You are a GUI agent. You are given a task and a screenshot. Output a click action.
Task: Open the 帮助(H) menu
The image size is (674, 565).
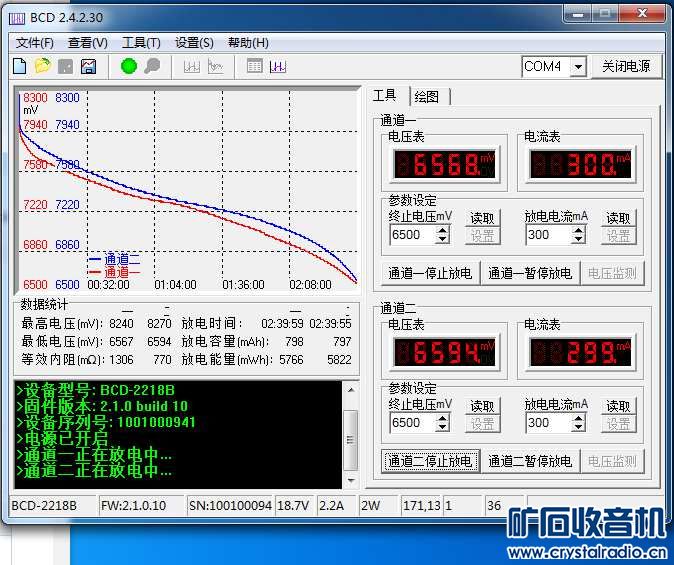(x=248, y=43)
